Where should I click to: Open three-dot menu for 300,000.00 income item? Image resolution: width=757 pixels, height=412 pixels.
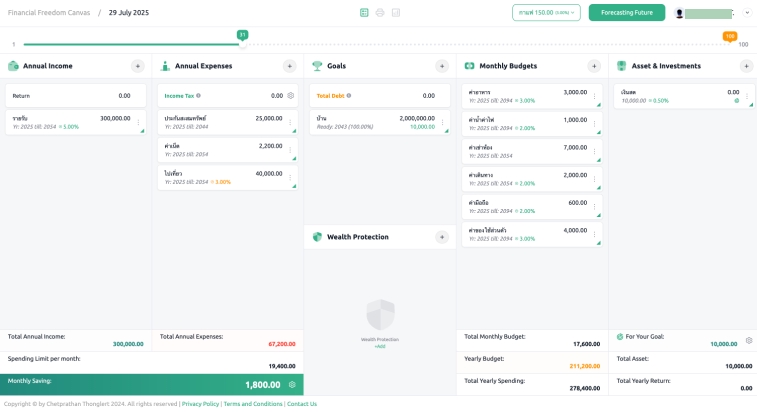tap(139, 123)
